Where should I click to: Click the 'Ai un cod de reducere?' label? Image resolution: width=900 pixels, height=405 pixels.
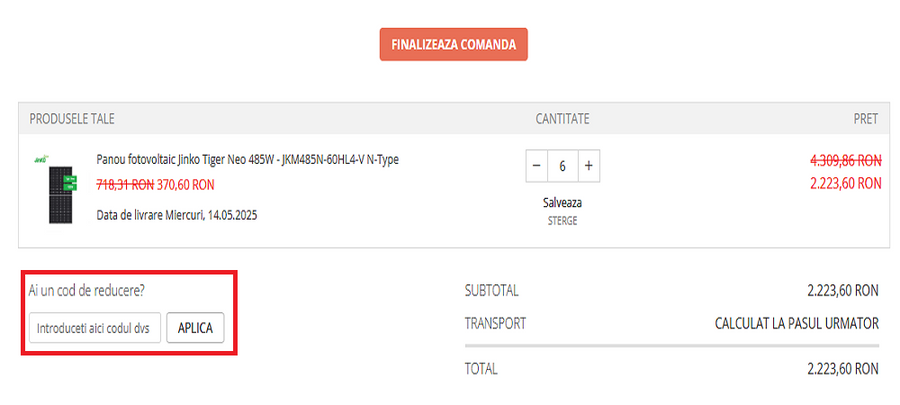pos(86,291)
